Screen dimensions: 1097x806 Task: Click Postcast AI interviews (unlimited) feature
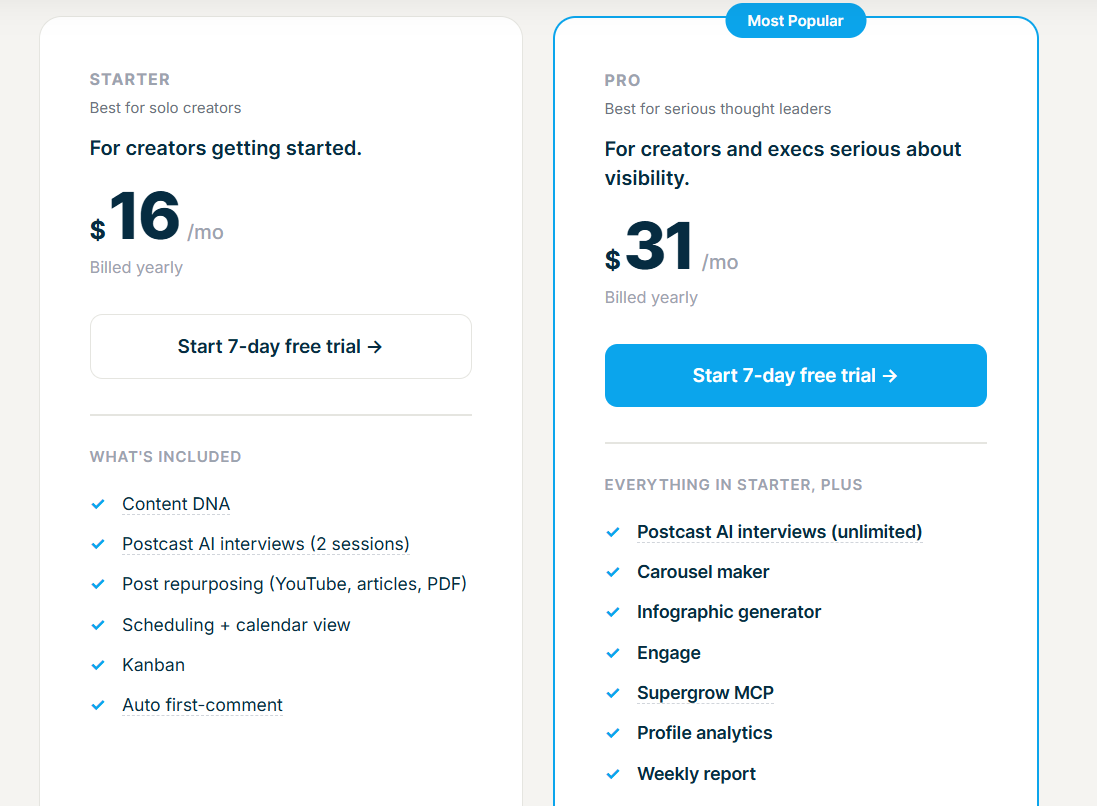(x=779, y=532)
